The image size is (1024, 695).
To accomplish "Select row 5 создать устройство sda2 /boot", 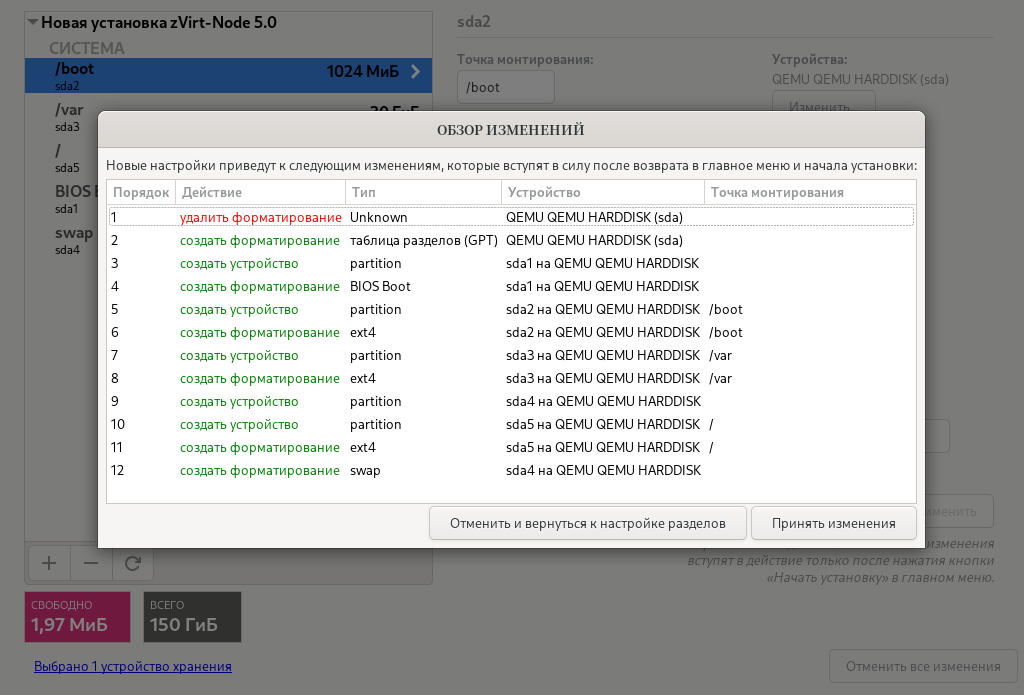I will pyautogui.click(x=511, y=309).
